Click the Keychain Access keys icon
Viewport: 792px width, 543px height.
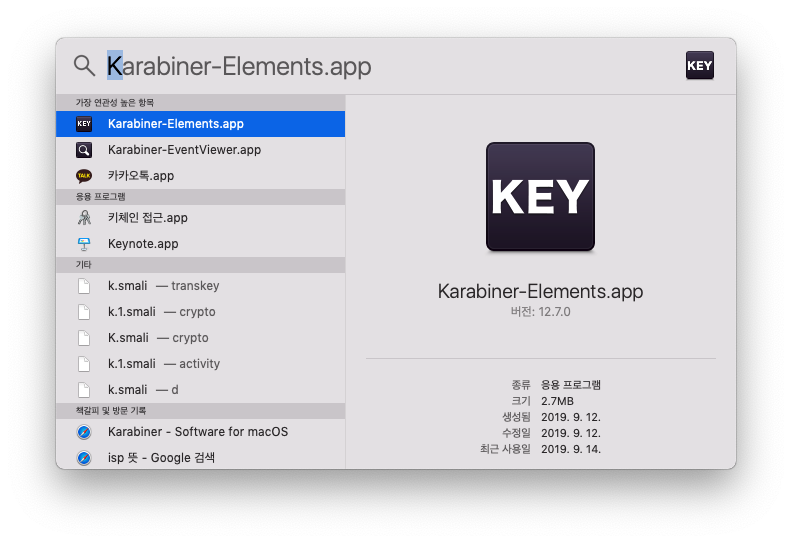coord(84,218)
